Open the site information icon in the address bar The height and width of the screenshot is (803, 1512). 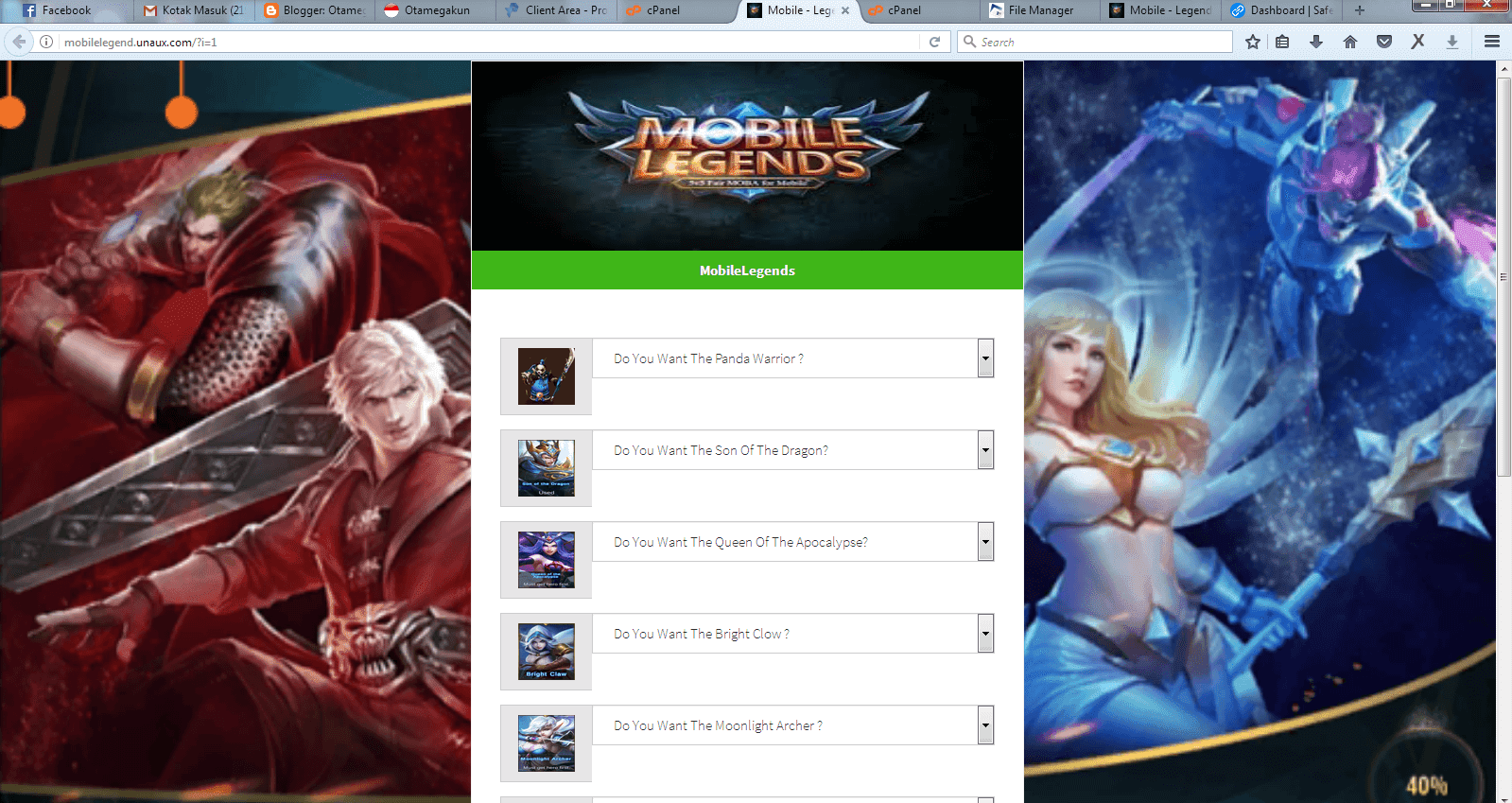pyautogui.click(x=46, y=42)
